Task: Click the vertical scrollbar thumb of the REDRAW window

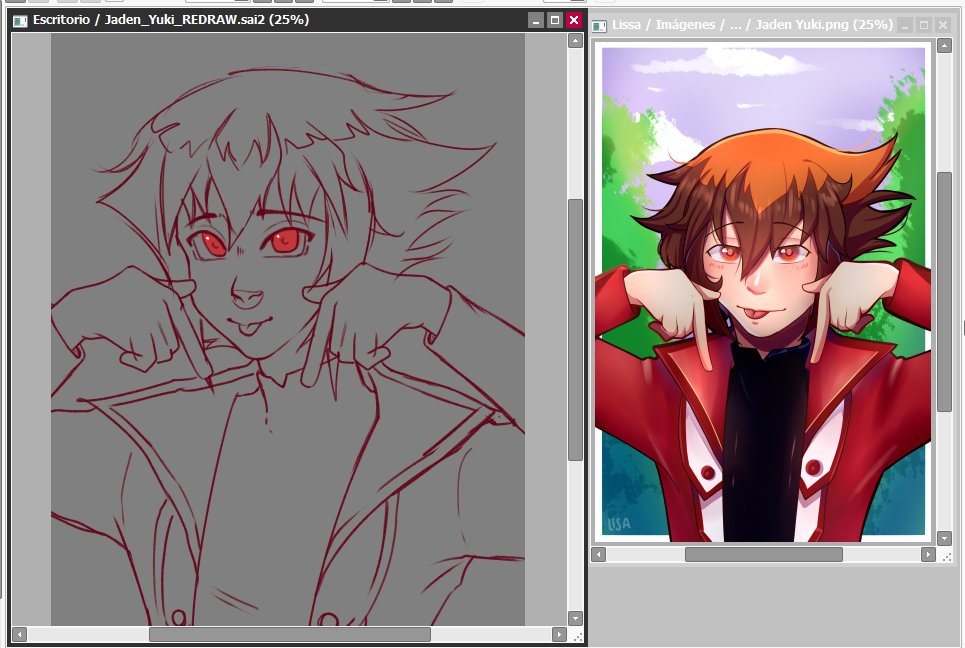Action: click(575, 329)
